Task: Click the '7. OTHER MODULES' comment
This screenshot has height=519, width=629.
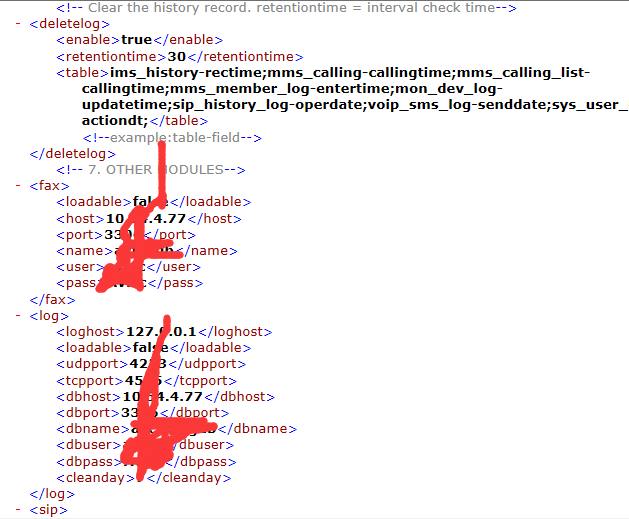Action: pos(150,170)
